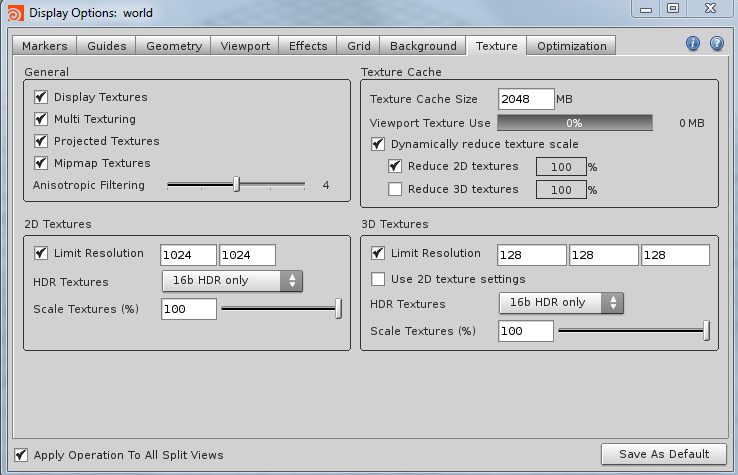Open the Viewport tab
The width and height of the screenshot is (738, 475).
[245, 46]
